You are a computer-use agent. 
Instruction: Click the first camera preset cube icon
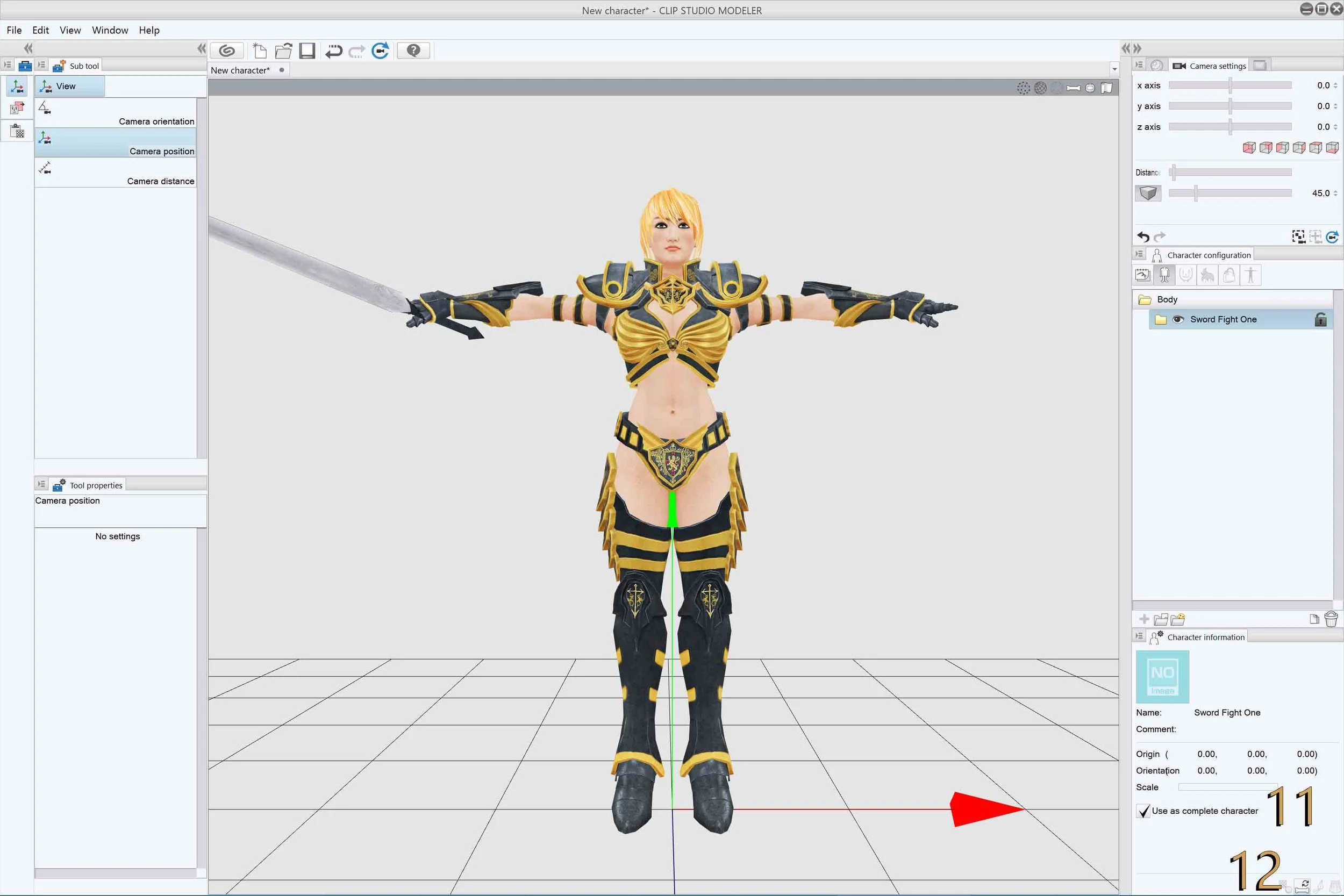[x=1249, y=148]
